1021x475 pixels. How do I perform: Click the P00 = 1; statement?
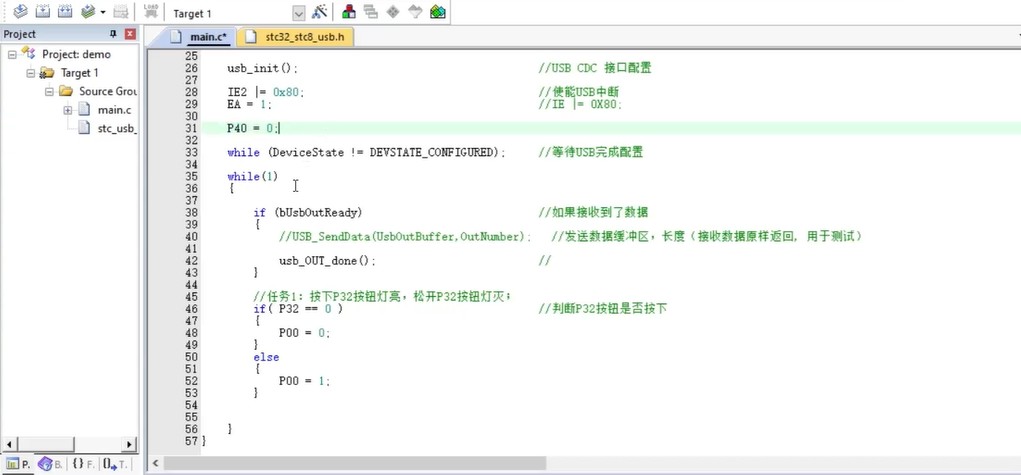[x=305, y=381]
